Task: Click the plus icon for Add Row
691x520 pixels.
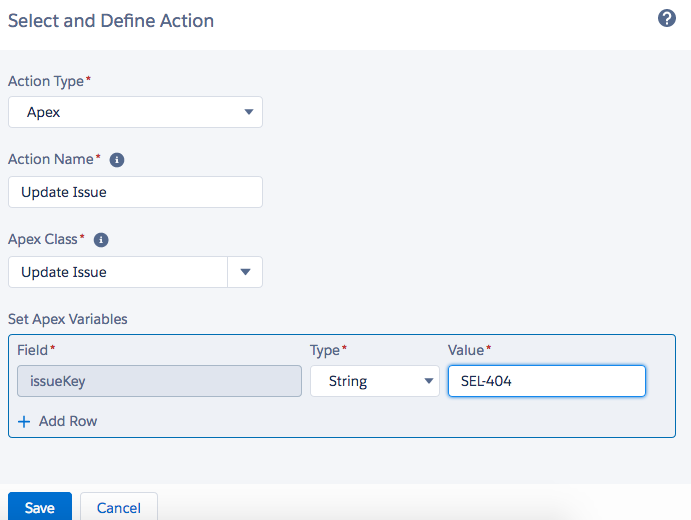Action: click(24, 421)
